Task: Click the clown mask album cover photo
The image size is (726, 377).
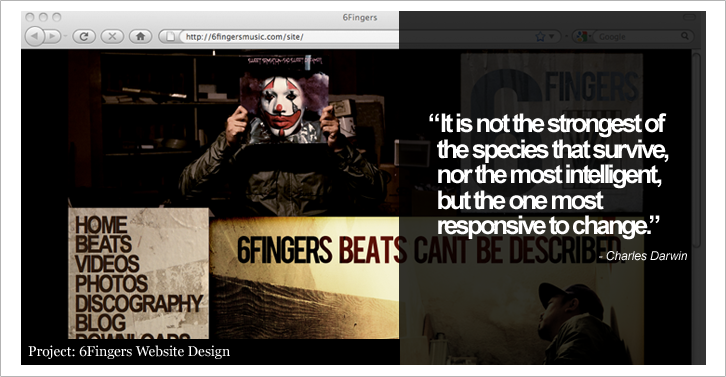Action: [284, 100]
